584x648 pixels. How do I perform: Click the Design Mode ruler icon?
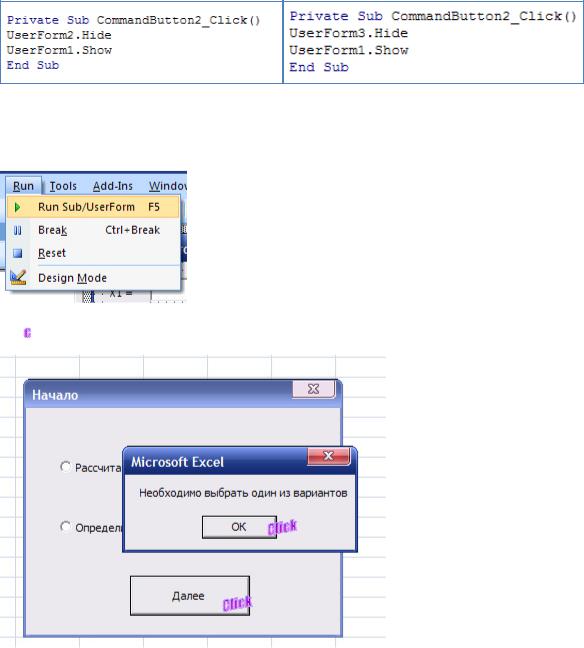coord(18,277)
